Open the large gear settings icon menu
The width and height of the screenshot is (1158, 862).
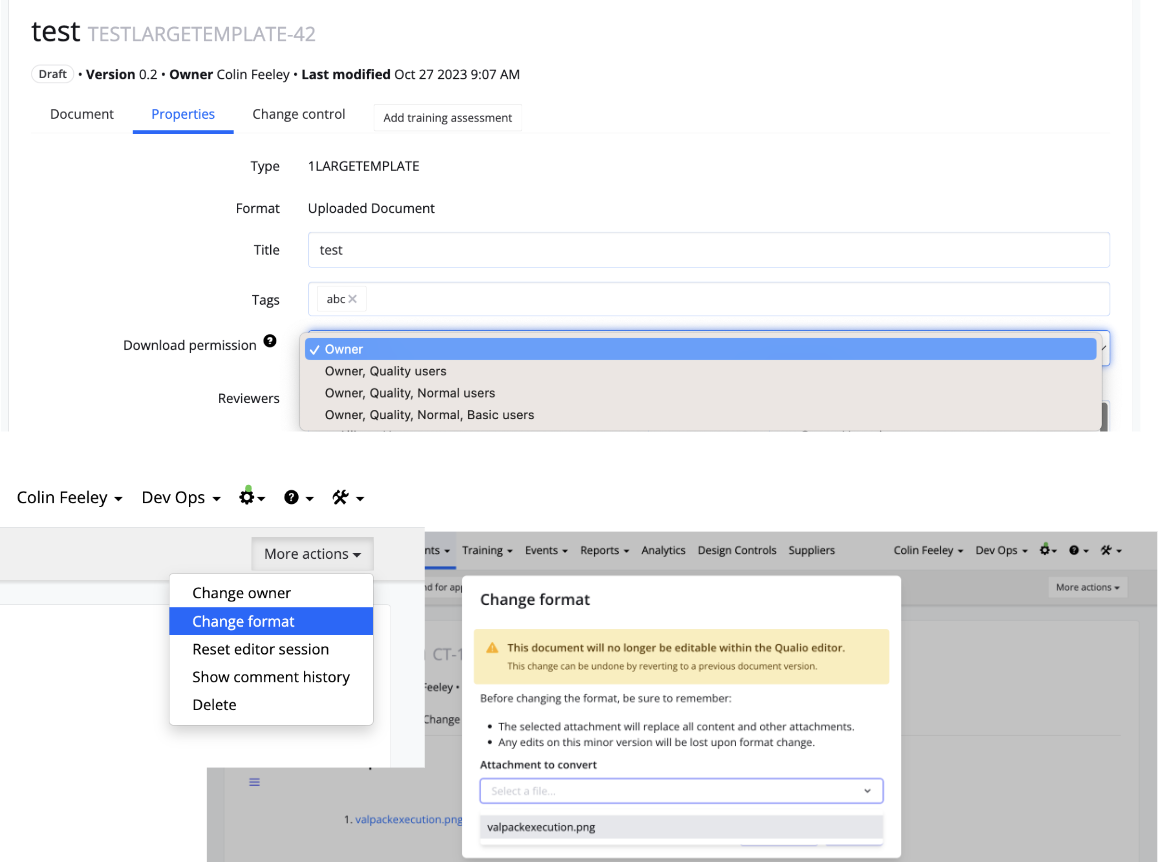pyautogui.click(x=251, y=497)
